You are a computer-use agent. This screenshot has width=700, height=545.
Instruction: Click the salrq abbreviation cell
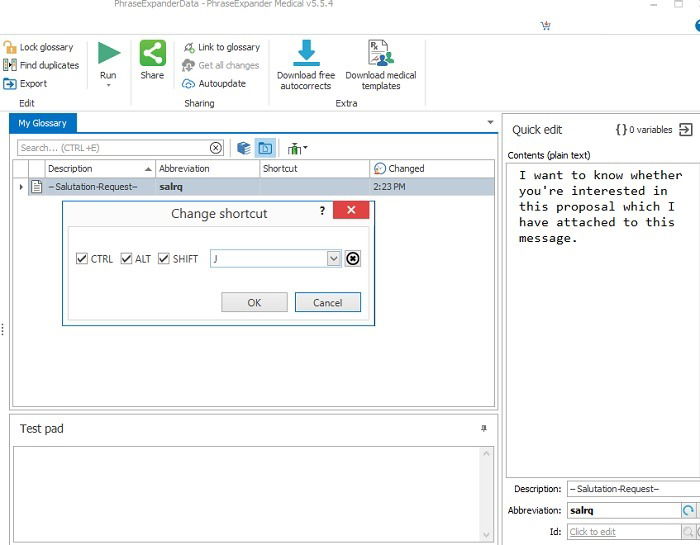pos(207,187)
